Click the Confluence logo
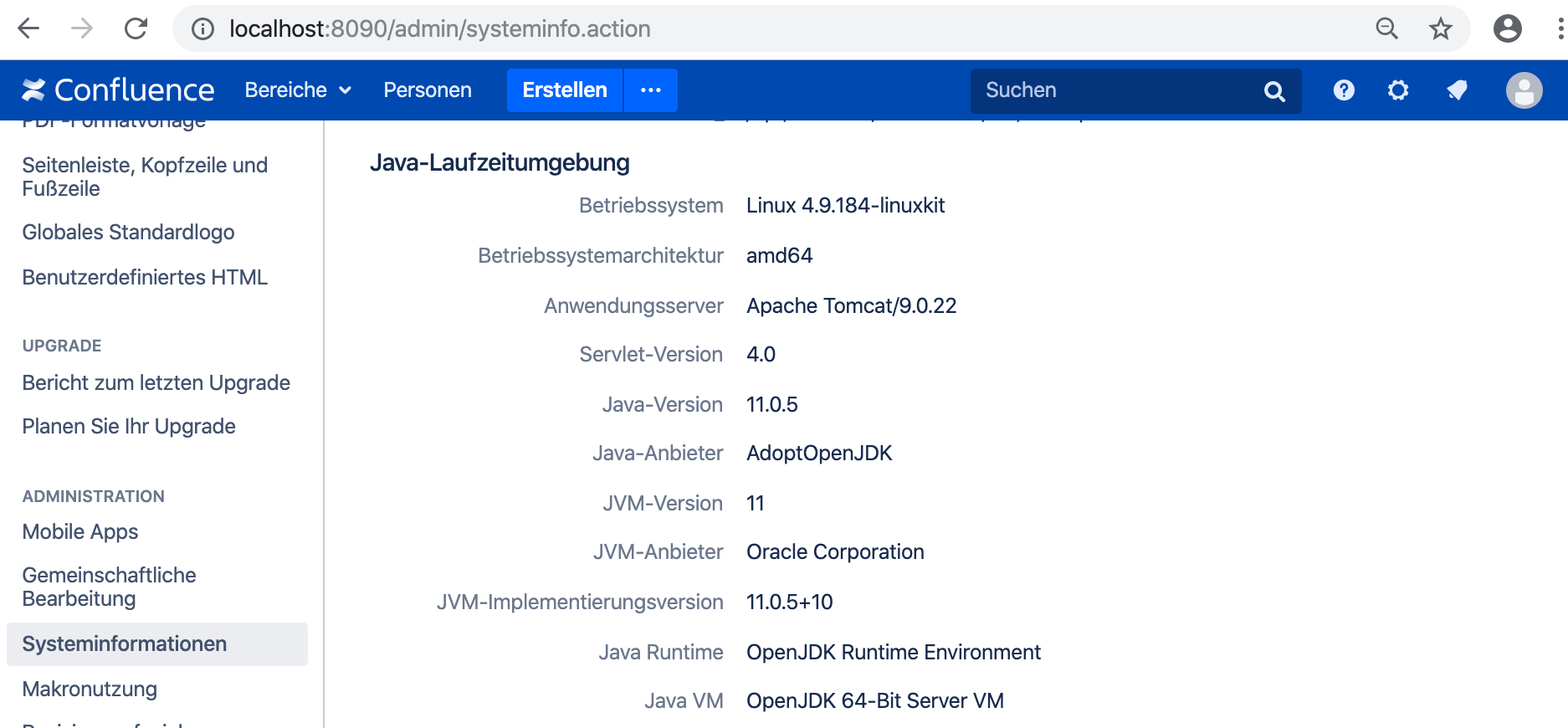Screen dimensions: 1568x728 [x=118, y=90]
